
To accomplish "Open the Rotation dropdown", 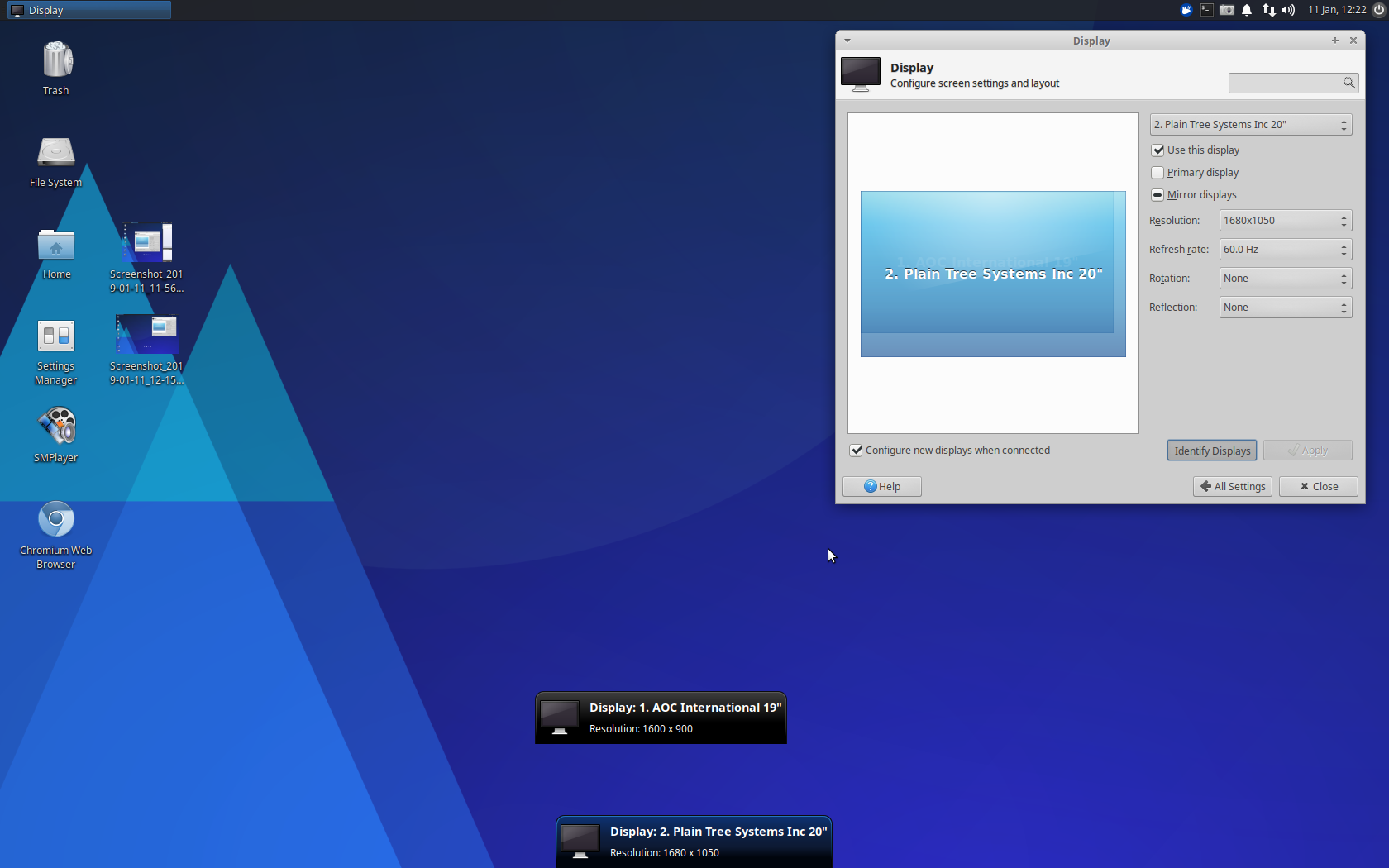I will (x=1285, y=279).
